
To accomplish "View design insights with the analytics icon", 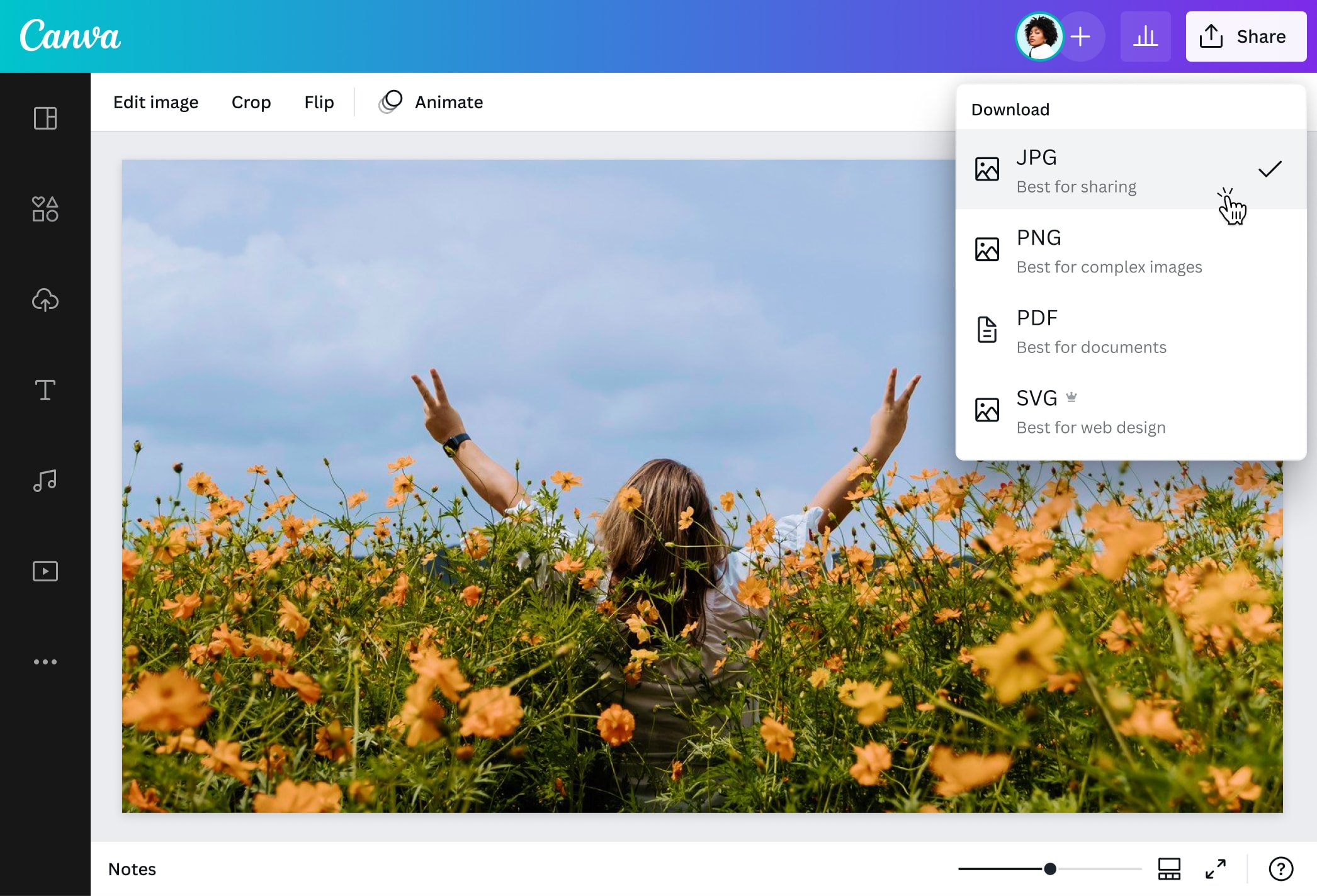I will (x=1145, y=36).
